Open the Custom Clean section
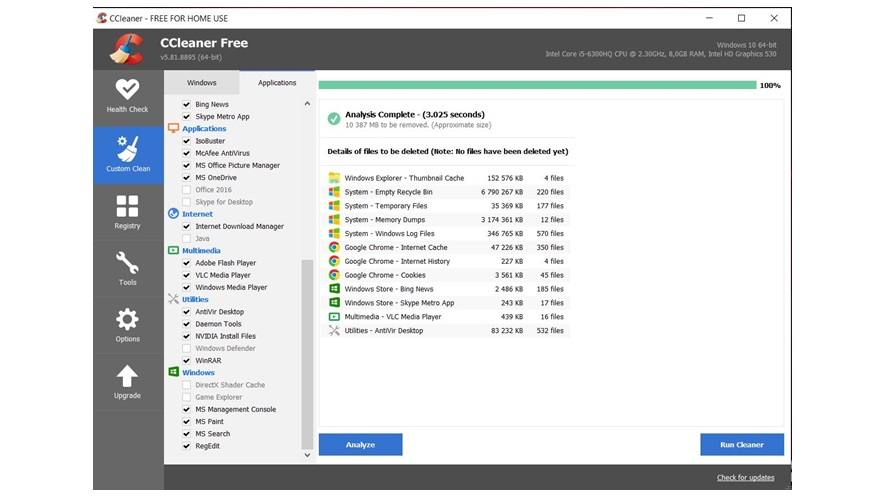Viewport: 870px width, 500px height. (128, 155)
